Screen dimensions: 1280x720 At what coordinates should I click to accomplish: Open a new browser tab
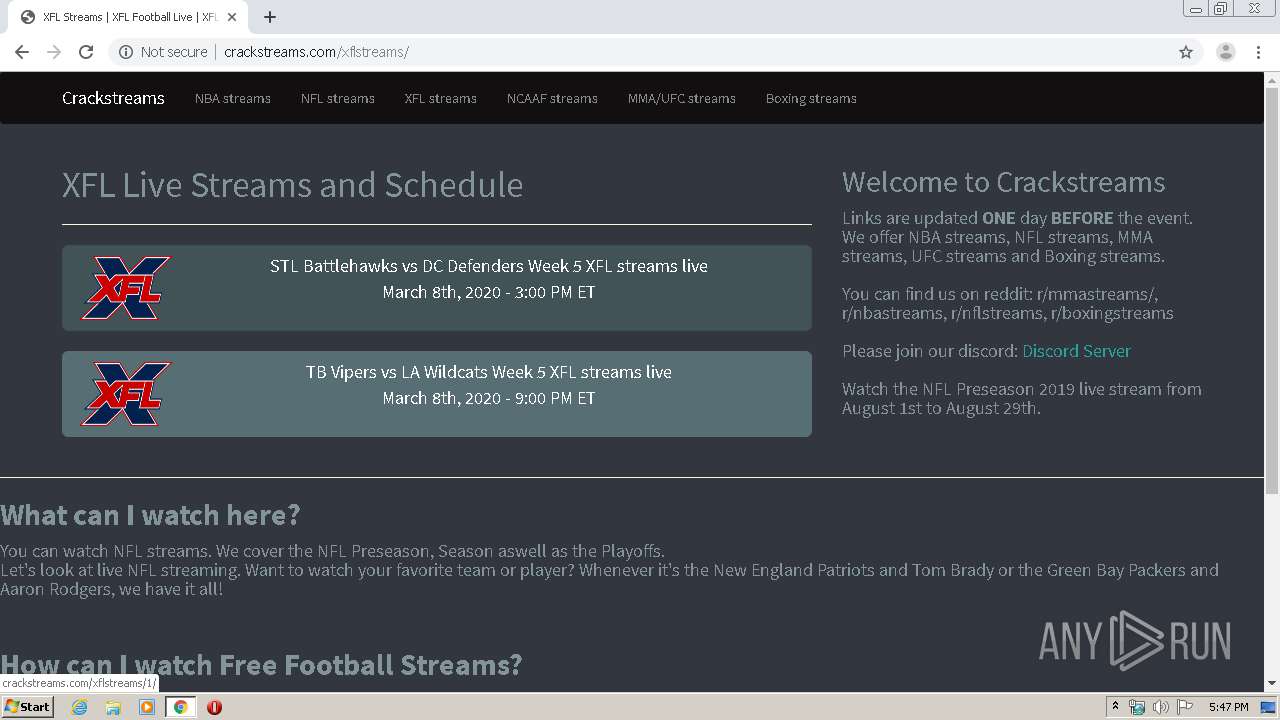pos(270,17)
